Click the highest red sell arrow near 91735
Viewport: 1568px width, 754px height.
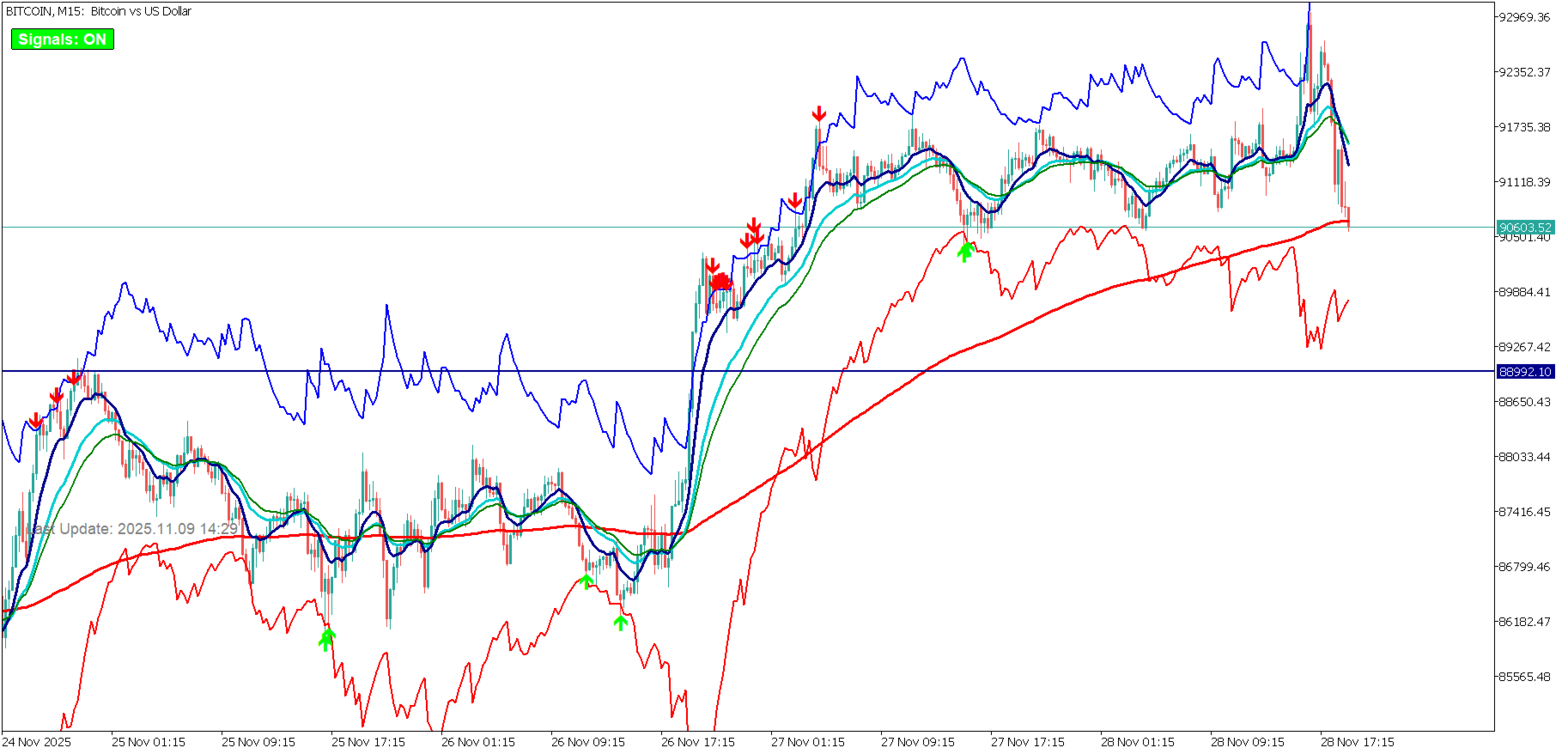point(819,114)
